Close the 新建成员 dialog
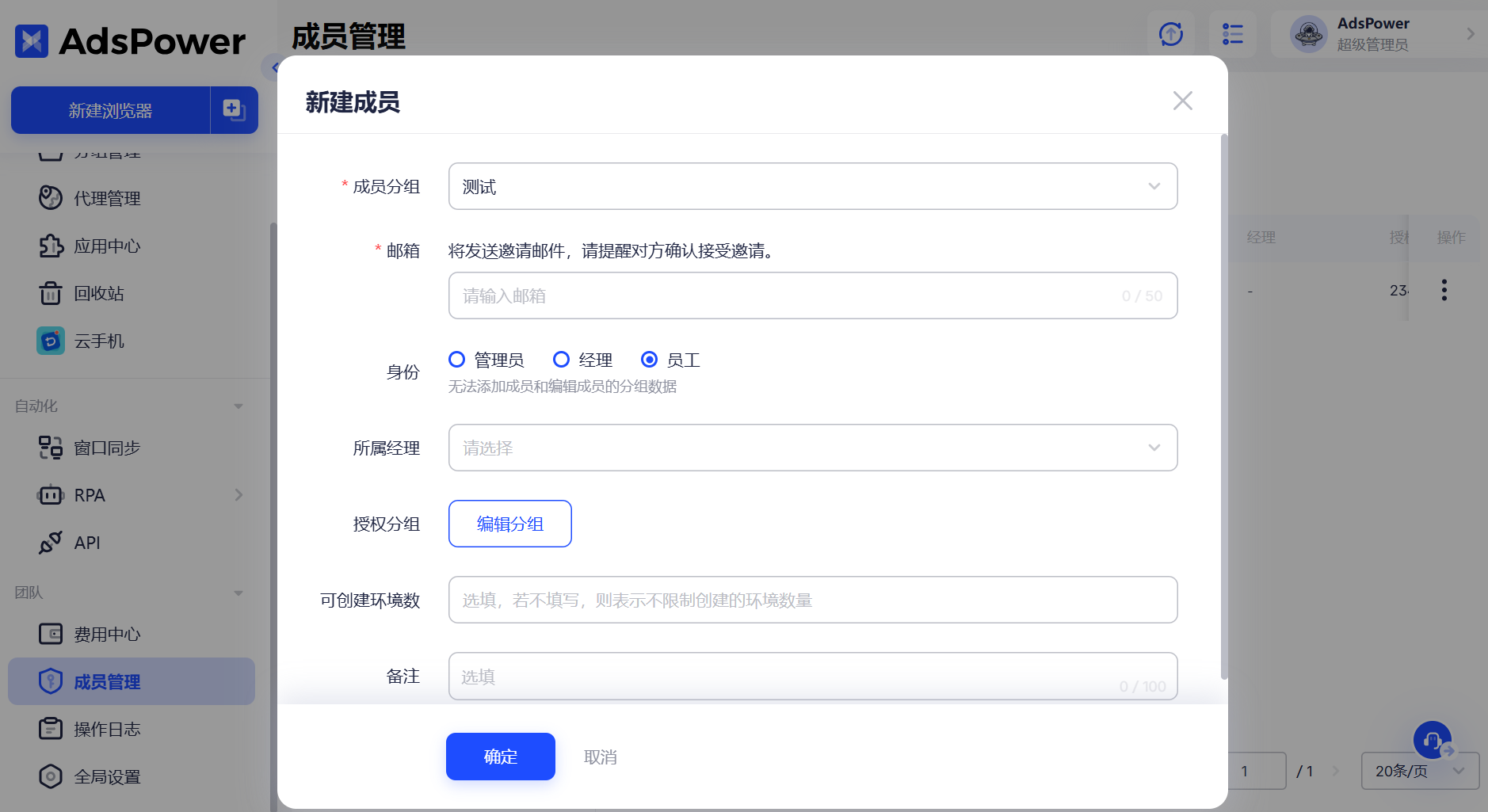Viewport: 1488px width, 812px height. pyautogui.click(x=1183, y=101)
